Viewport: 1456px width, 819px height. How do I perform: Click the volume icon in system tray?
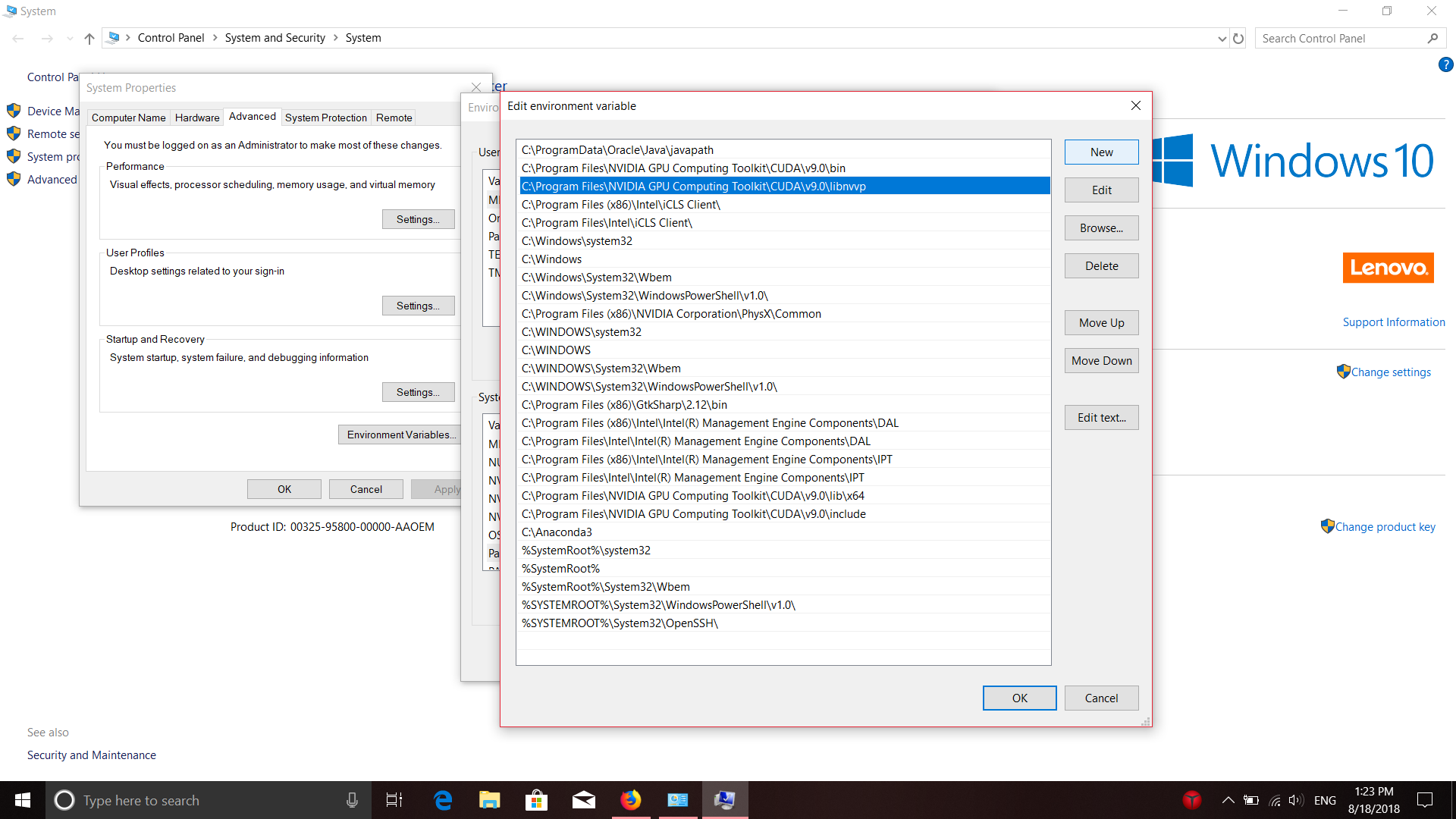click(x=1295, y=800)
